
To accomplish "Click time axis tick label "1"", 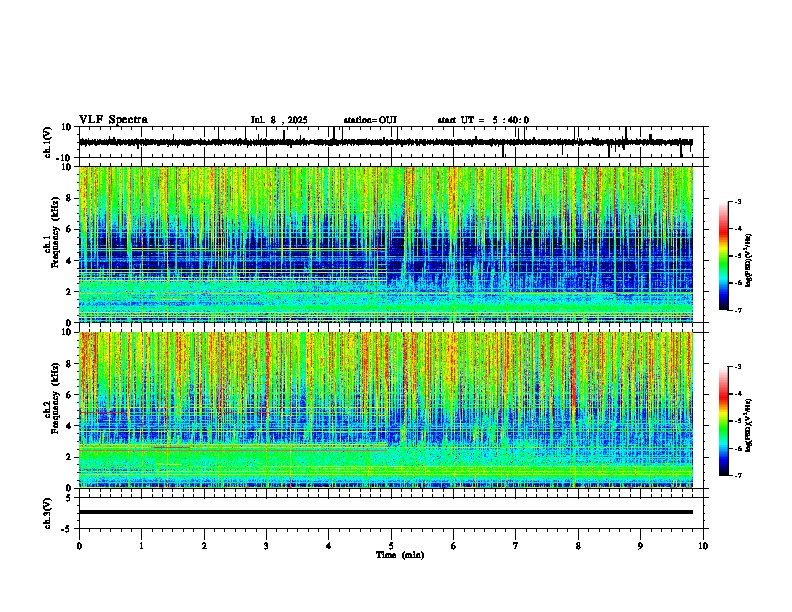I will pos(141,546).
